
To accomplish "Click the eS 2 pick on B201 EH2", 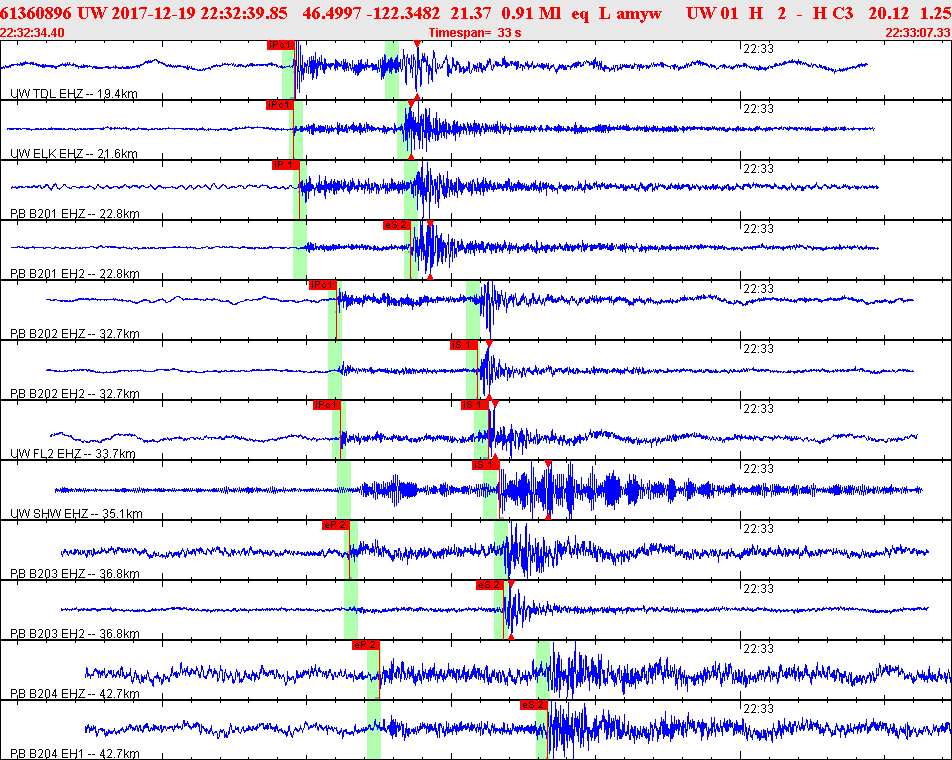I will tap(396, 225).
